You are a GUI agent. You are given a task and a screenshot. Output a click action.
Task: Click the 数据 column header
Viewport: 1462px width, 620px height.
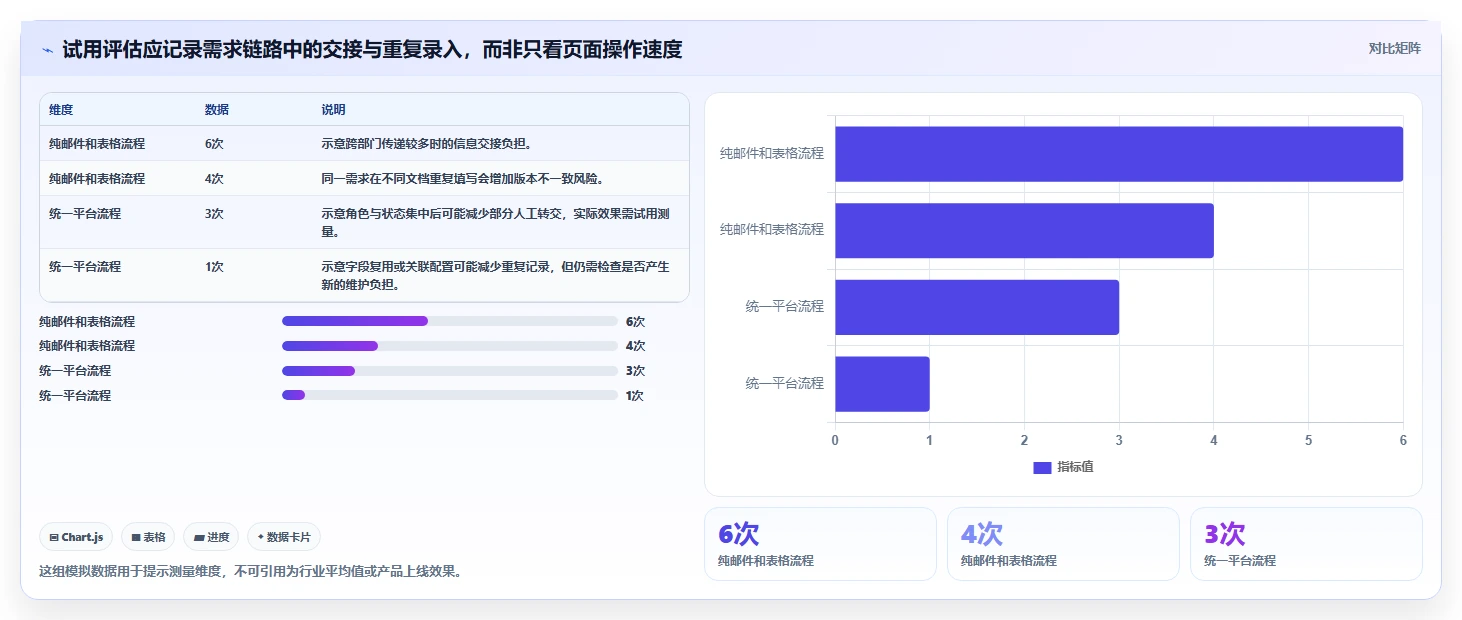tap(217, 110)
